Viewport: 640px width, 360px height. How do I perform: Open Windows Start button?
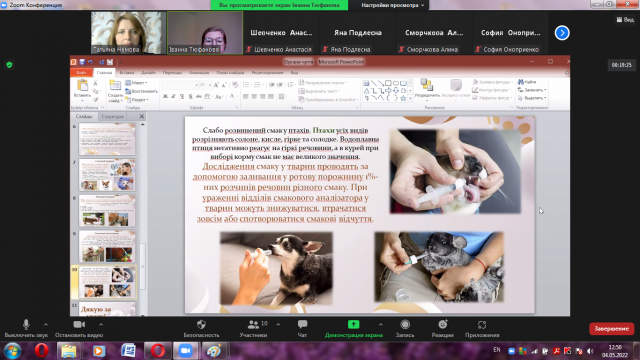coord(12,351)
